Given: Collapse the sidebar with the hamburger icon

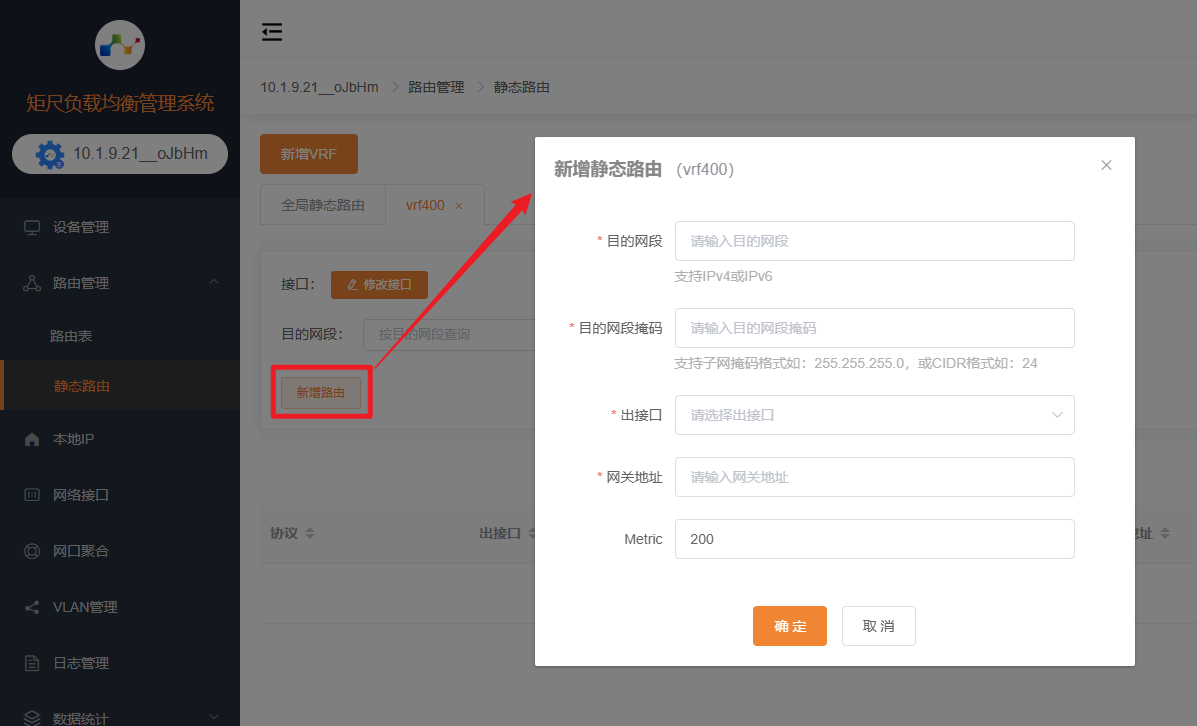Looking at the screenshot, I should click(x=272, y=33).
